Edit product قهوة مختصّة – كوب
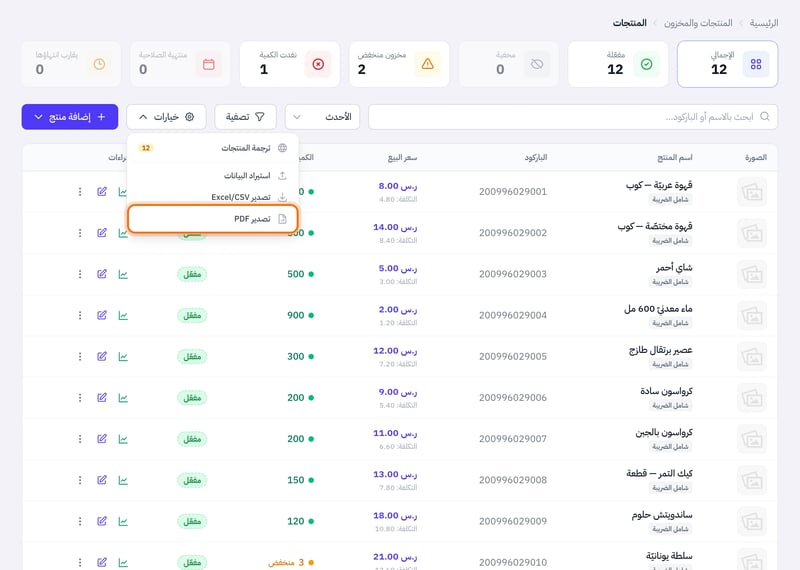The image size is (800, 570). (x=102, y=233)
